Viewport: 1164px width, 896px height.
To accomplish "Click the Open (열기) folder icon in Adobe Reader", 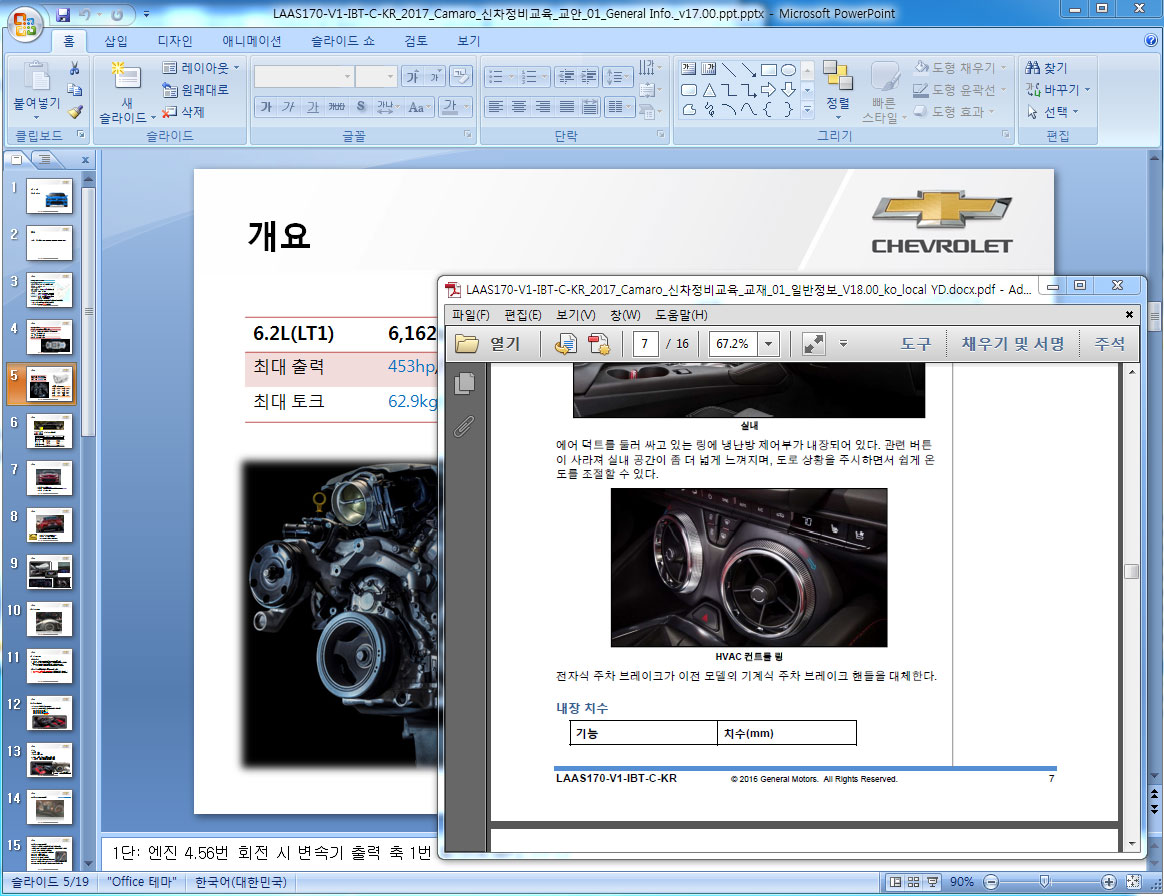I will [x=467, y=344].
